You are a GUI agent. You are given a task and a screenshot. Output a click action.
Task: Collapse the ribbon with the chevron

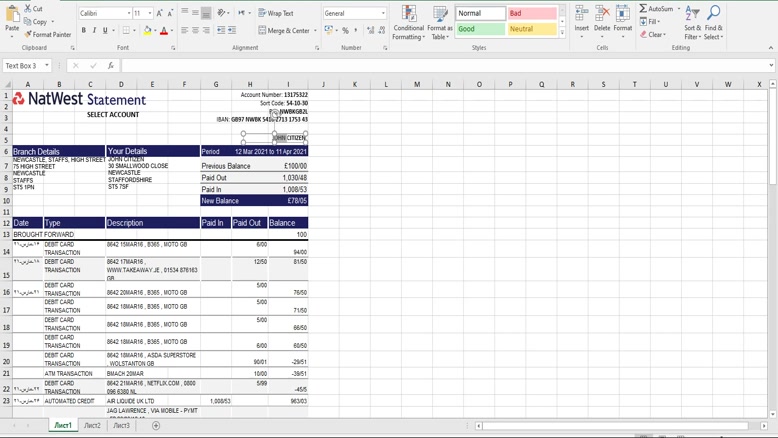click(771, 48)
